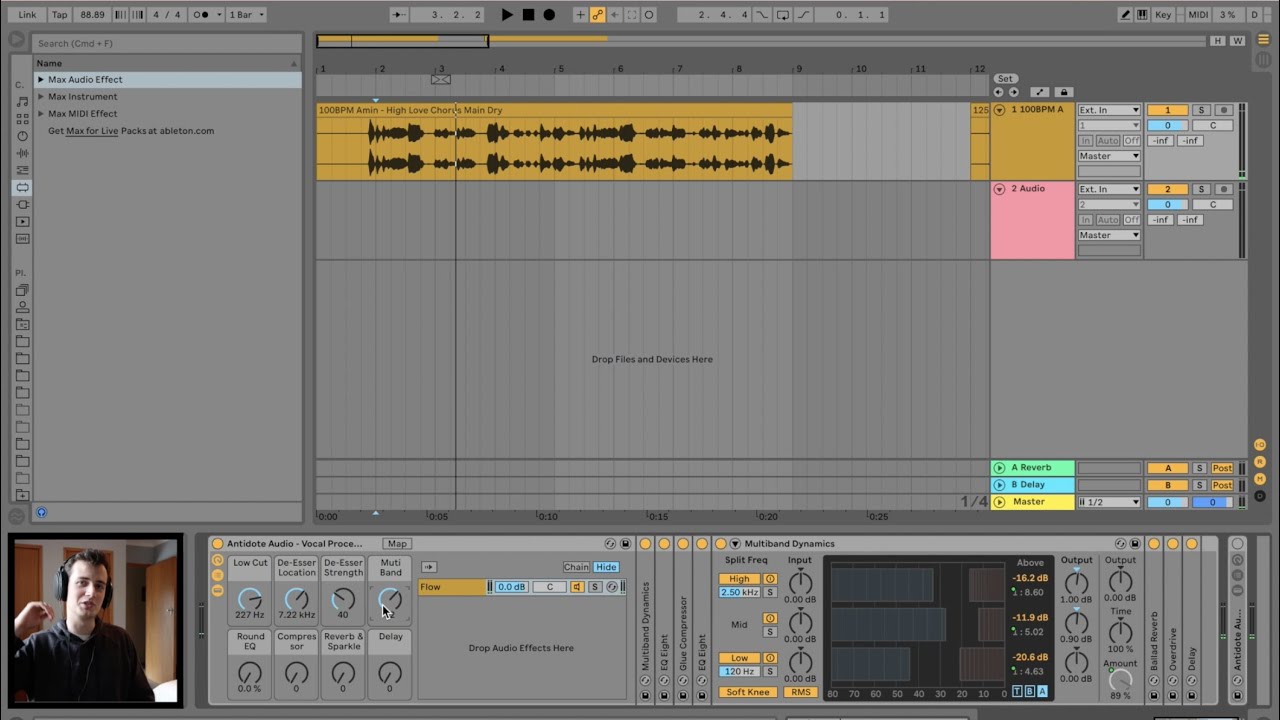The height and width of the screenshot is (720, 1280).
Task: Solo the 1 100BPM A track
Action: 1201,110
